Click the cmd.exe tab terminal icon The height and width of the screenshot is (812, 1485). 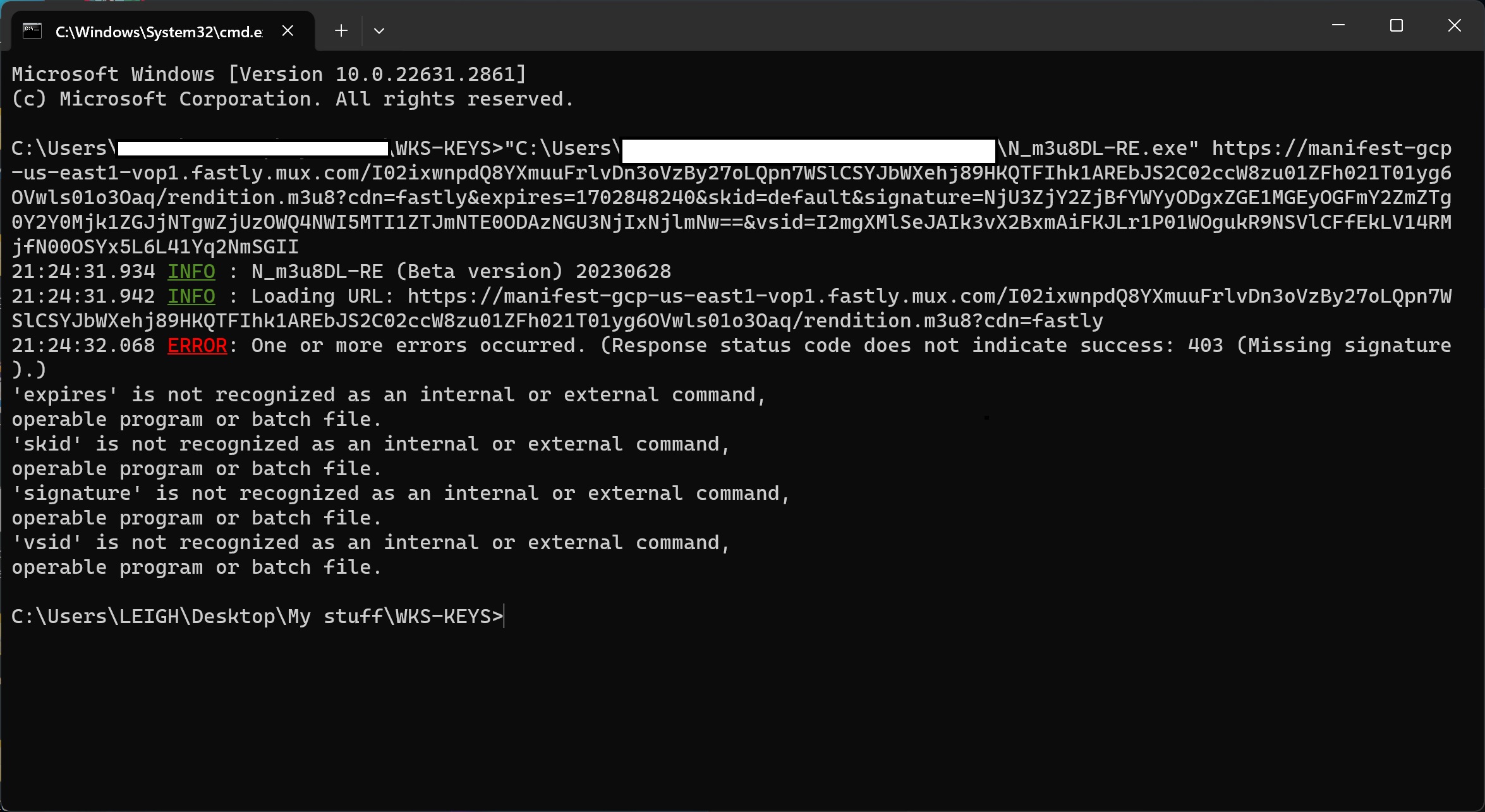[x=32, y=31]
